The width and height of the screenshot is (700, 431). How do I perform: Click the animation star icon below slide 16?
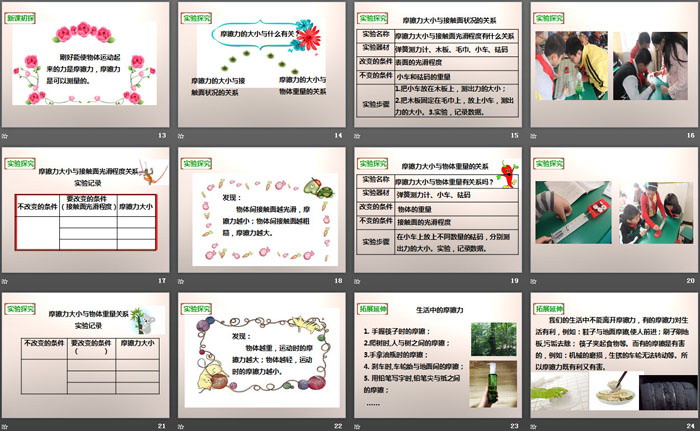(533, 136)
